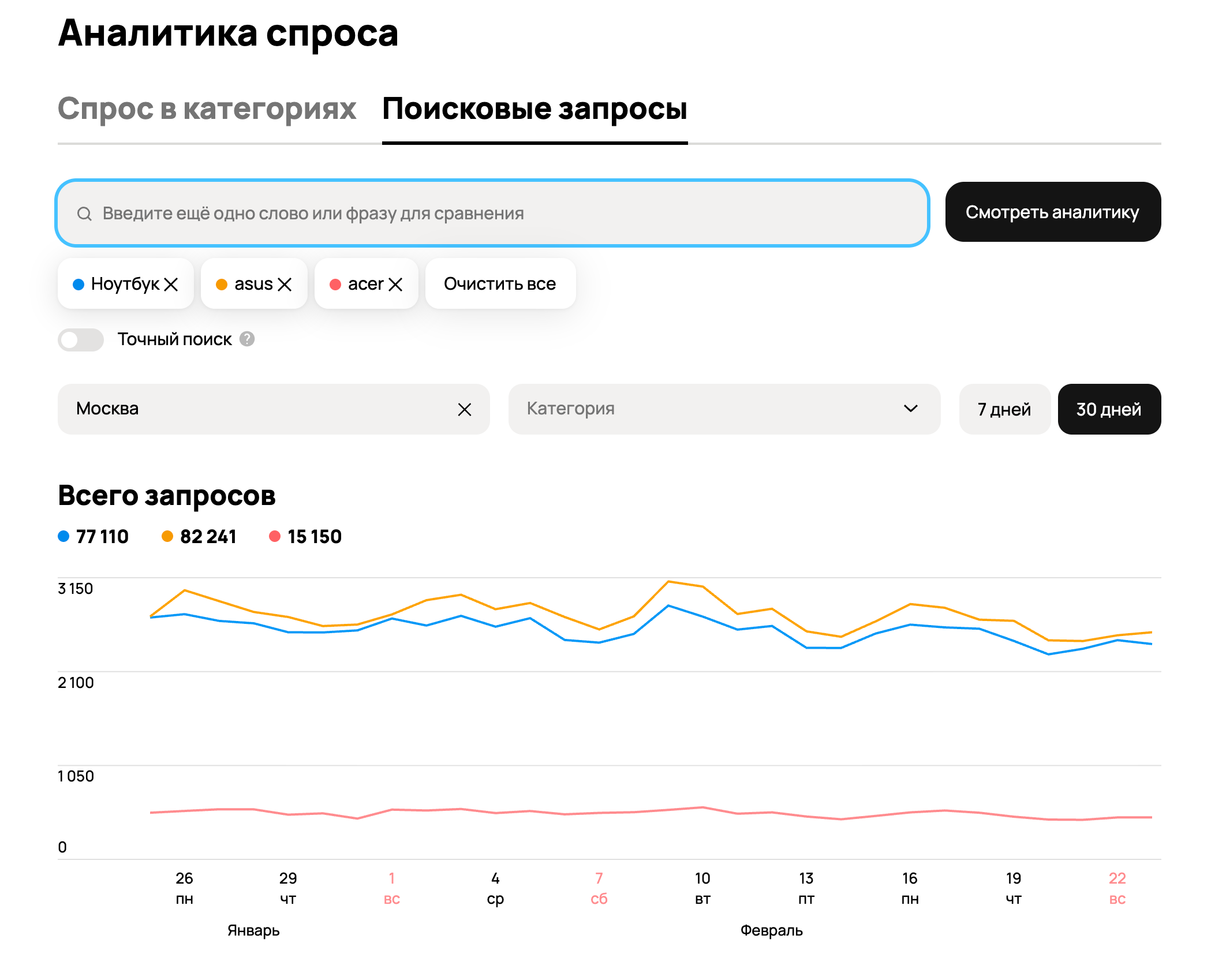Switch to Спрос в категориях tab
1226x980 pixels.
click(x=207, y=109)
